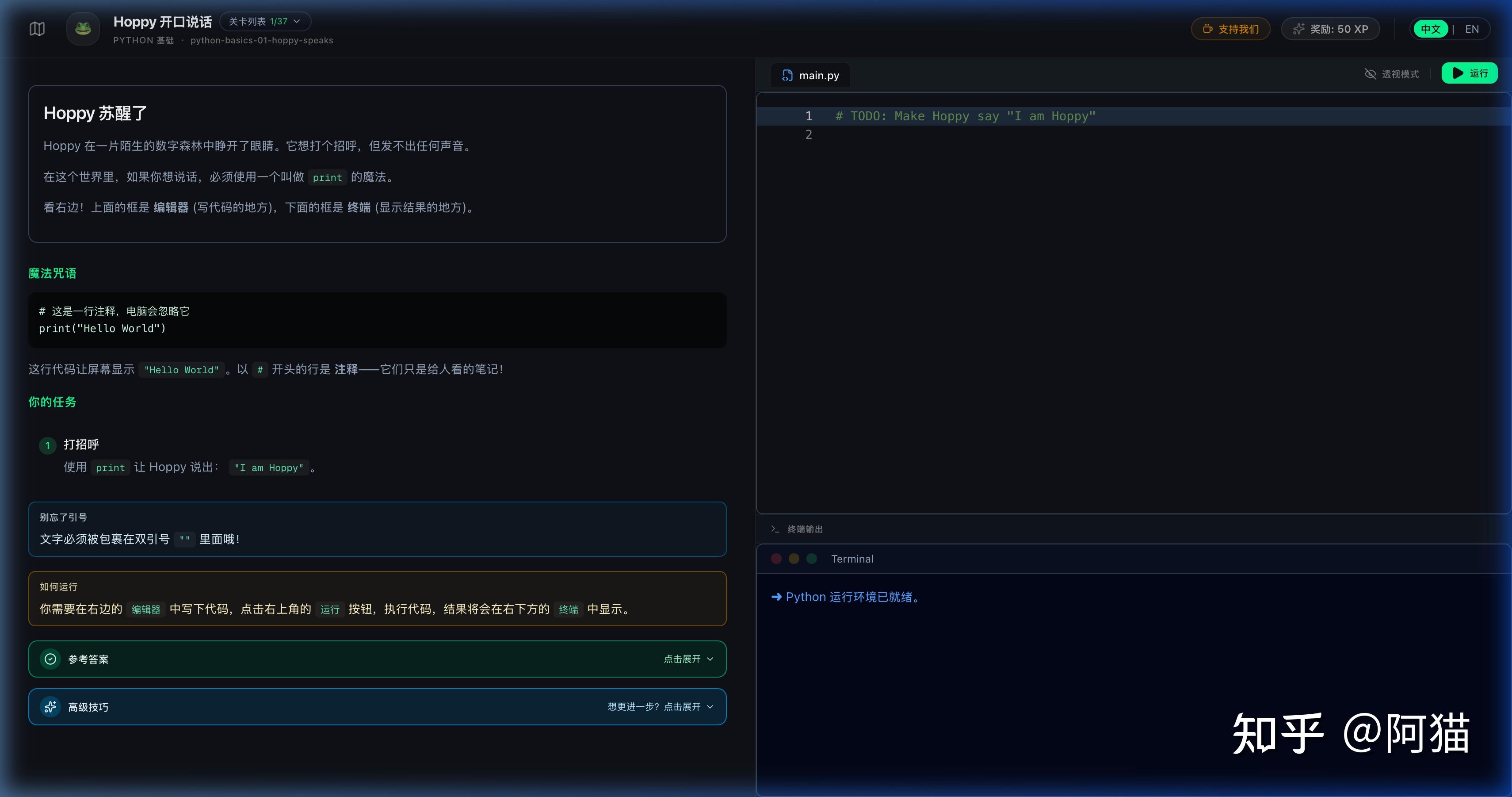This screenshot has height=797, width=1512.
Task: Click the green terminal window dot
Action: click(812, 559)
